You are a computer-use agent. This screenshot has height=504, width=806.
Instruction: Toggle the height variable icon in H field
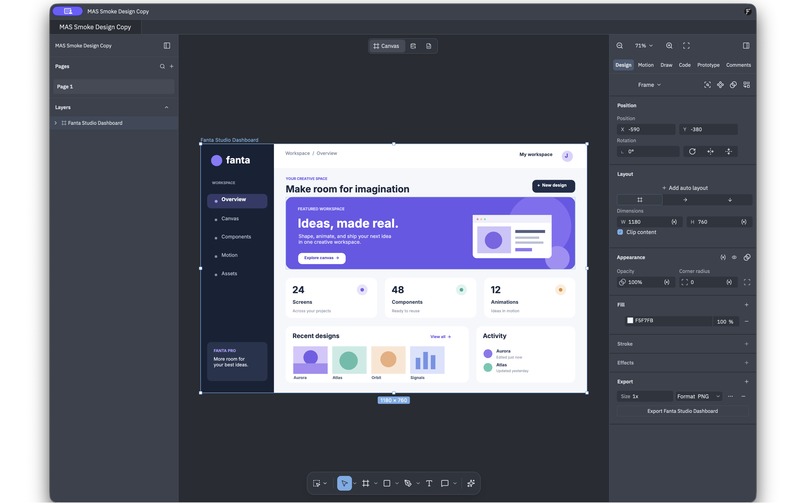pyautogui.click(x=743, y=222)
